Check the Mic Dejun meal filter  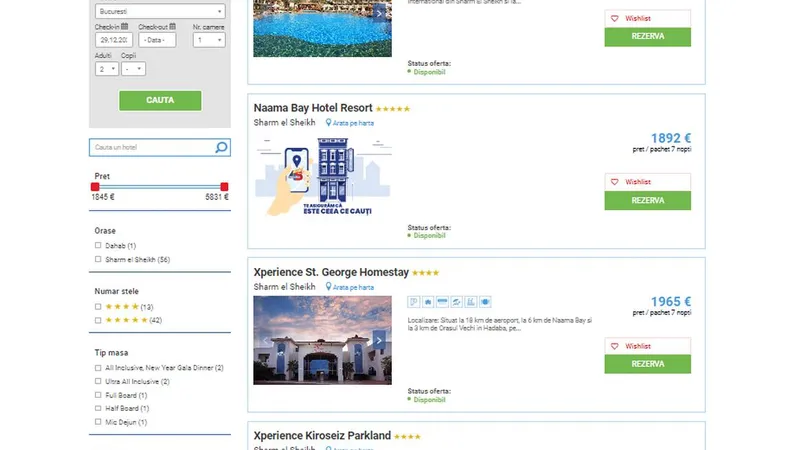(98, 422)
